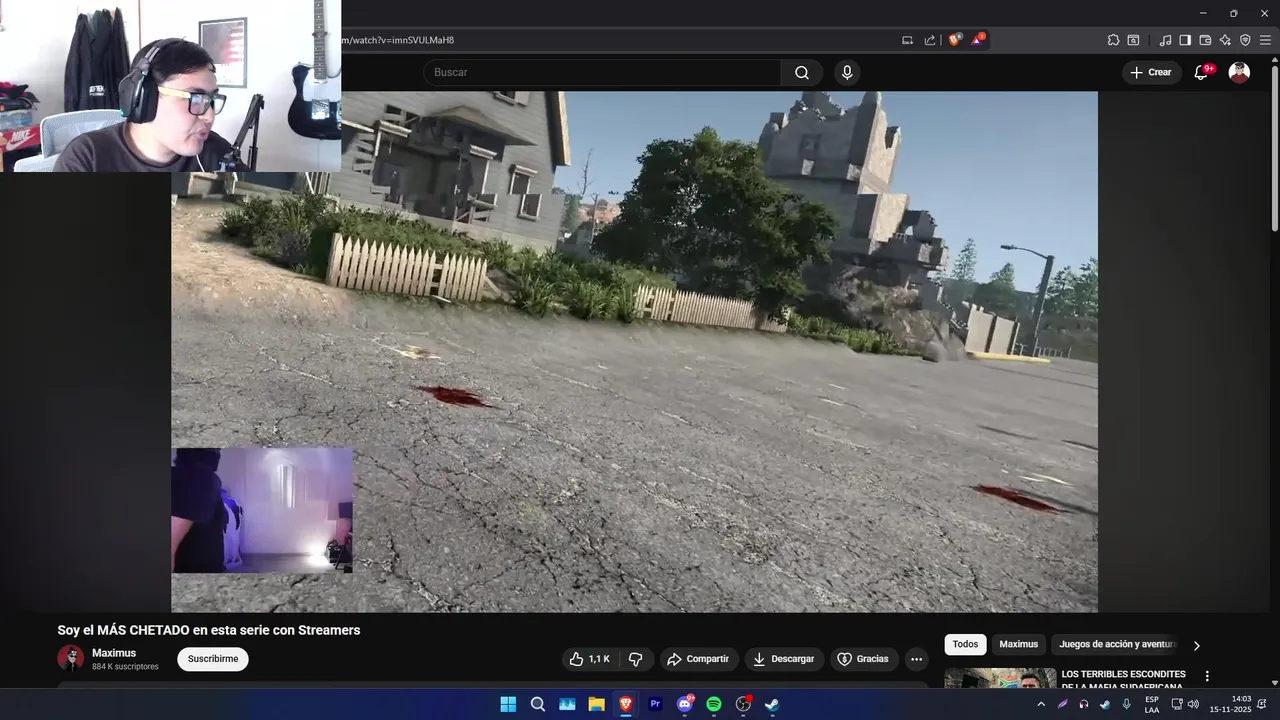Open Windows taskbar search
1280x720 pixels.
coord(538,704)
